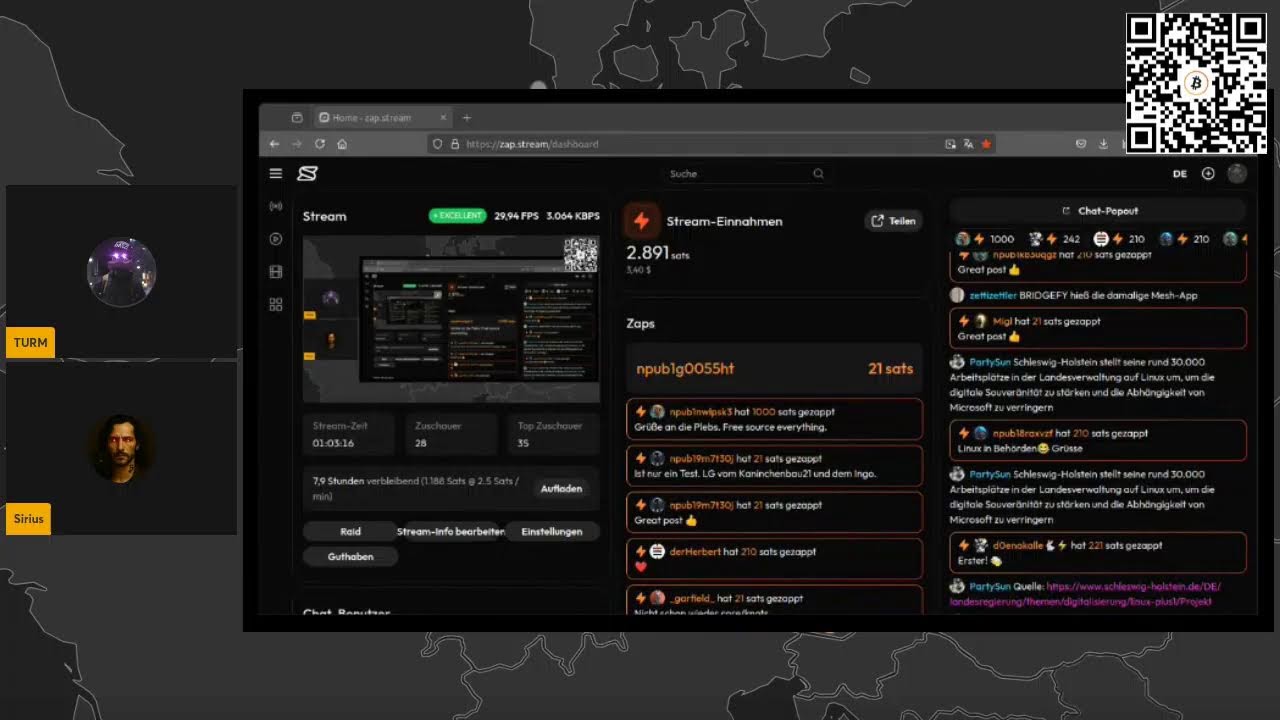Click the picture-in-picture icon in address bar
This screenshot has height=720, width=1280.
pos(950,144)
